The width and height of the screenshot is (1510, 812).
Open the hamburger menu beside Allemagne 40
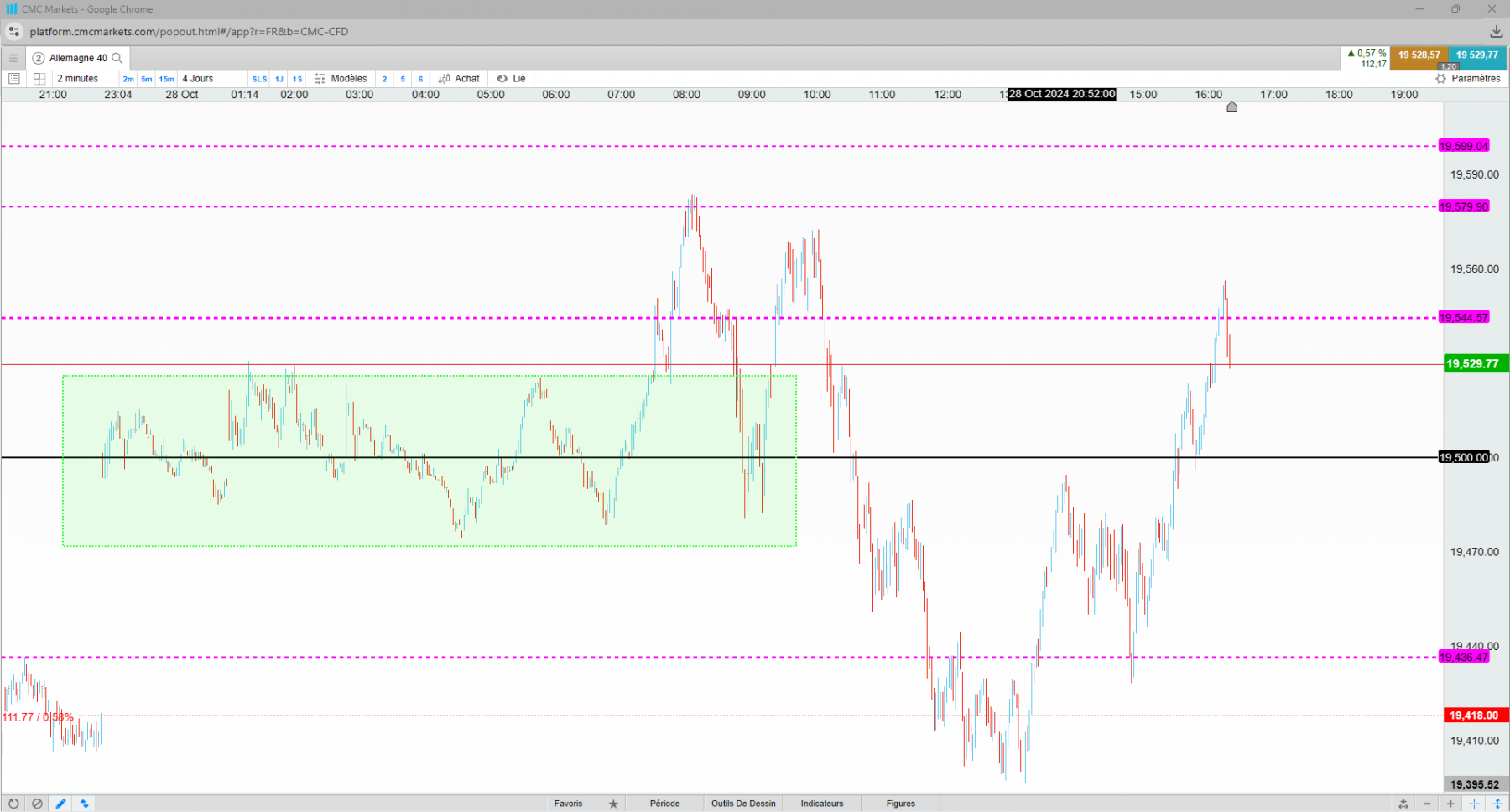13,58
